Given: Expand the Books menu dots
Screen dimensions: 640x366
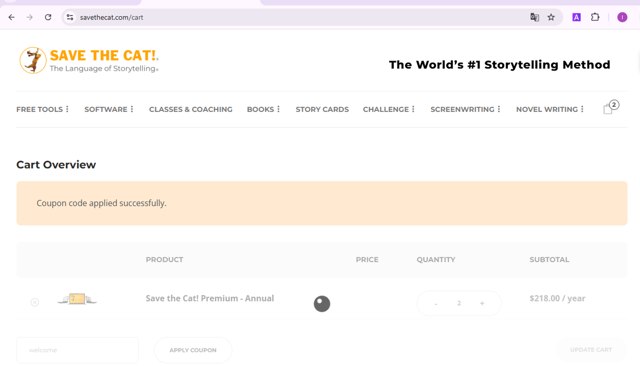Looking at the screenshot, I should [x=278, y=109].
